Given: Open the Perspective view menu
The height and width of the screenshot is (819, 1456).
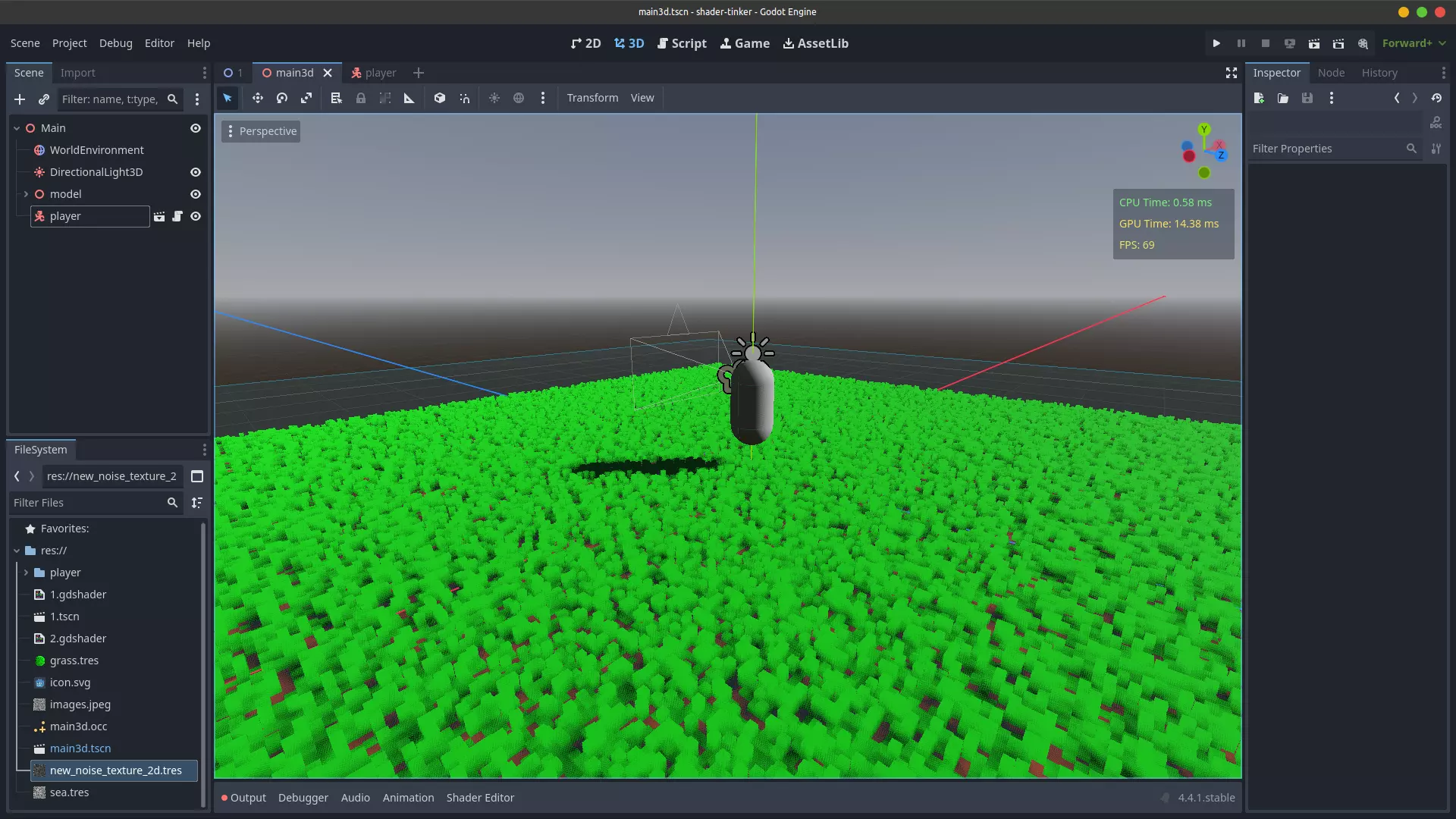Looking at the screenshot, I should [x=262, y=131].
